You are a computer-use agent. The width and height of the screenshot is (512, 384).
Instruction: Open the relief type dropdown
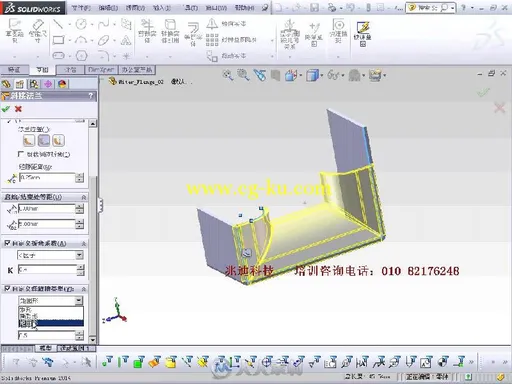pyautogui.click(x=79, y=300)
